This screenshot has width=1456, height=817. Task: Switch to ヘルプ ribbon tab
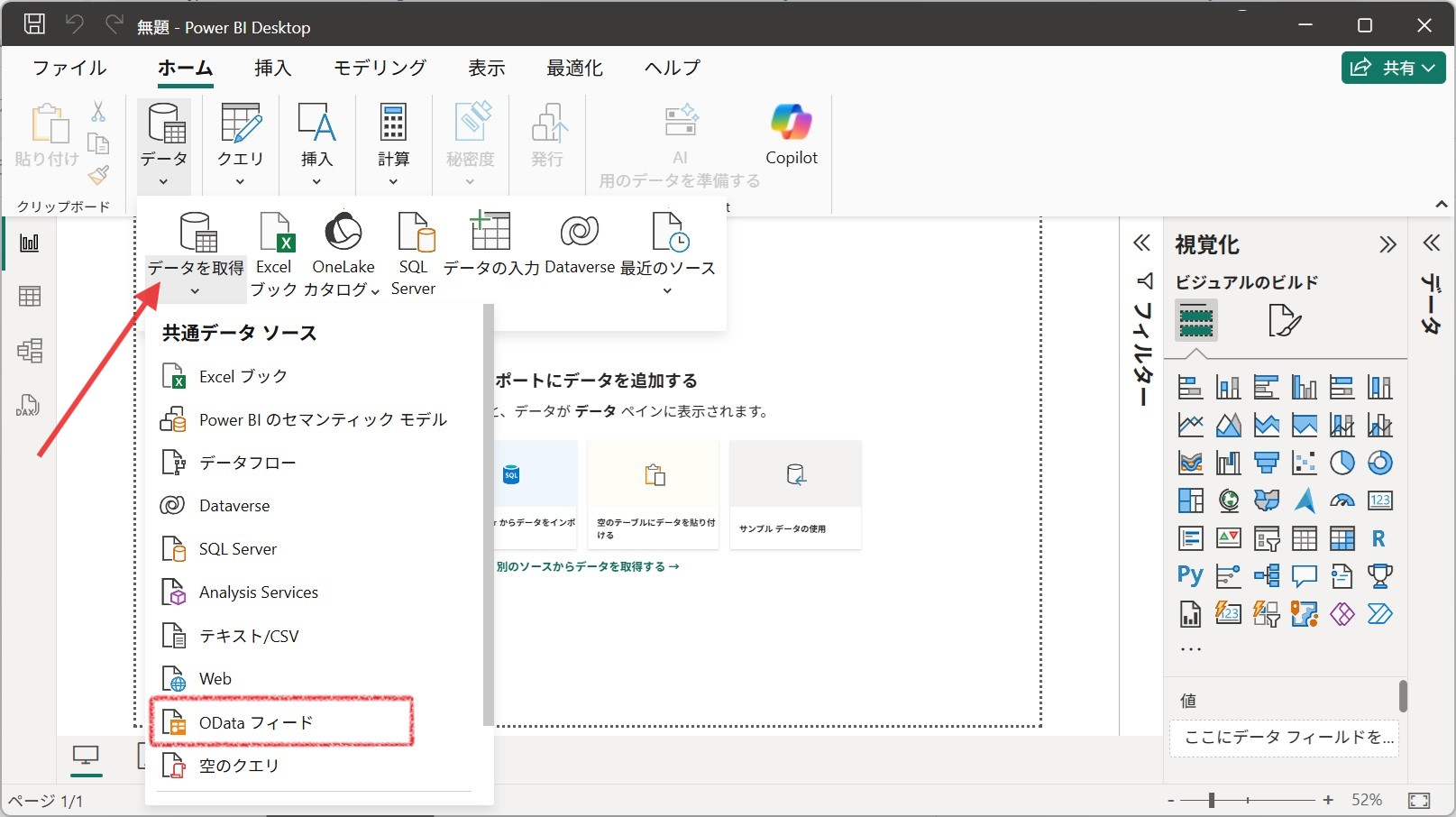(673, 68)
